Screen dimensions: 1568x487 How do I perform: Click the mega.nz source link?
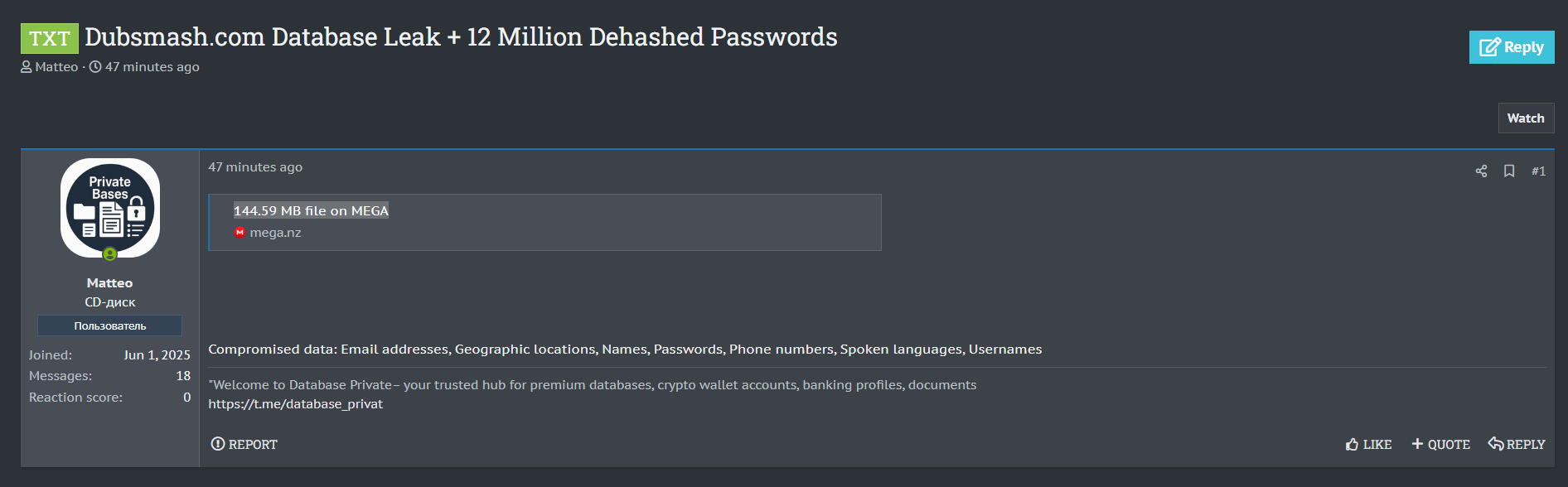tap(275, 233)
